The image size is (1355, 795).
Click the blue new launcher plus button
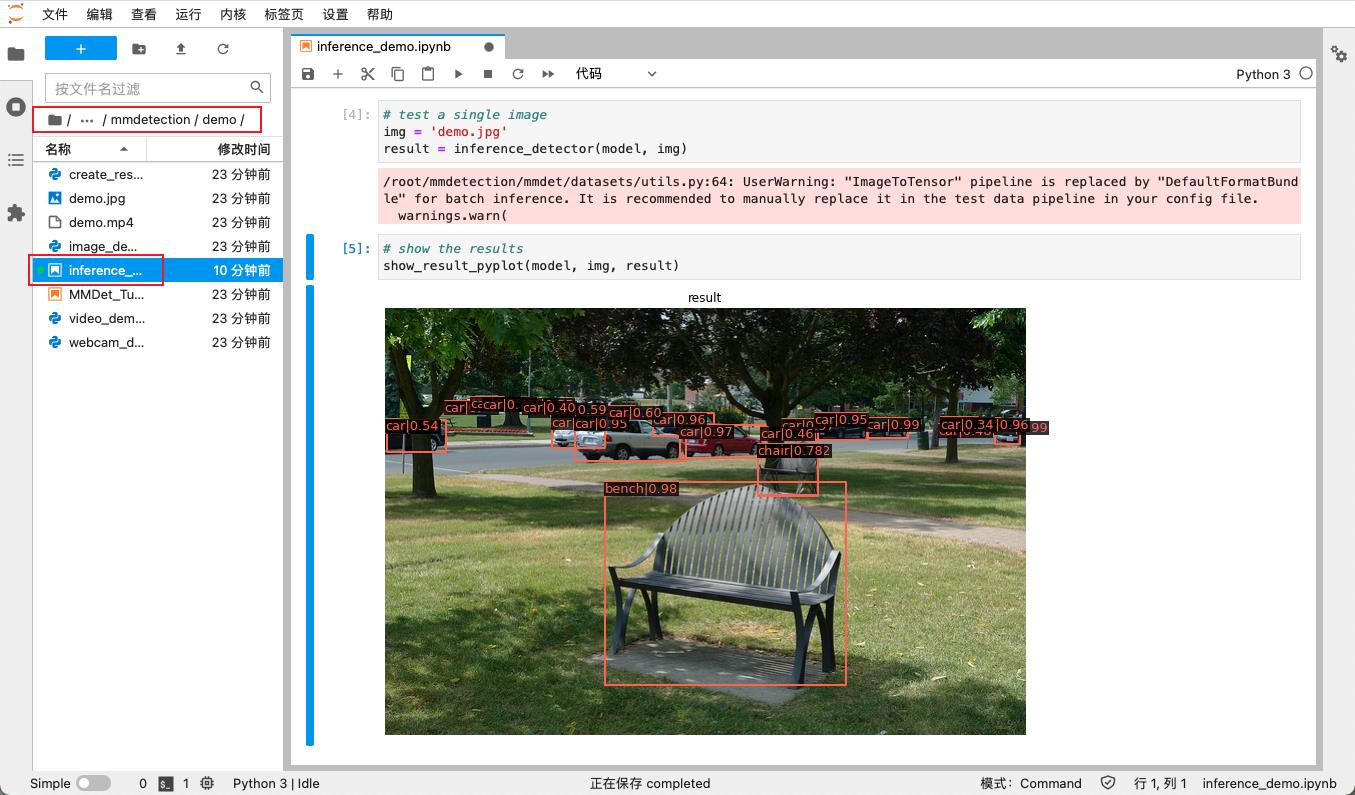(81, 48)
